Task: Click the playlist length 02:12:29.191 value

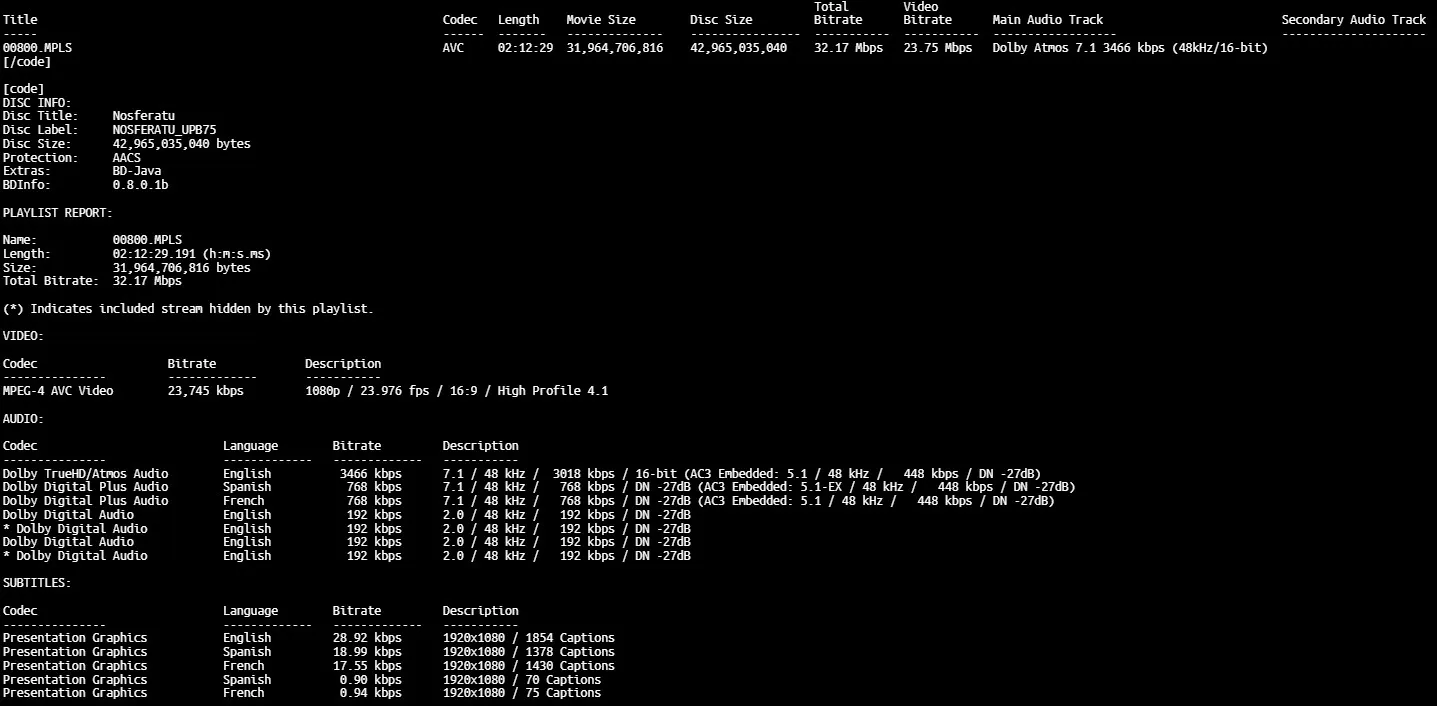Action: pyautogui.click(x=191, y=254)
